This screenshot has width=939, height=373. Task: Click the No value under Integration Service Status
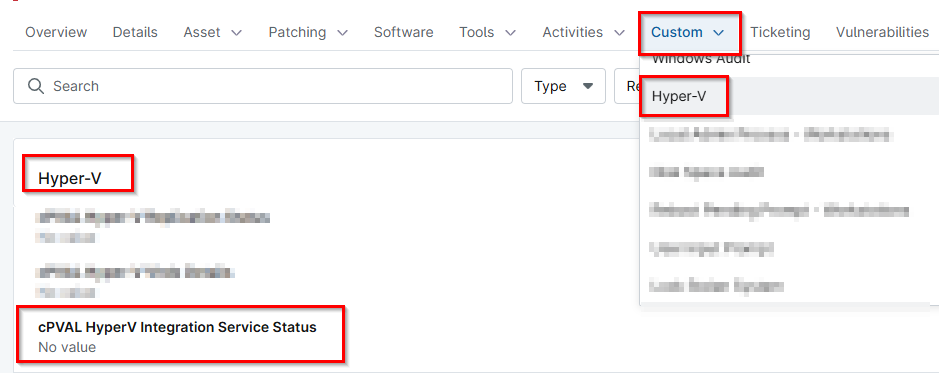[x=67, y=347]
